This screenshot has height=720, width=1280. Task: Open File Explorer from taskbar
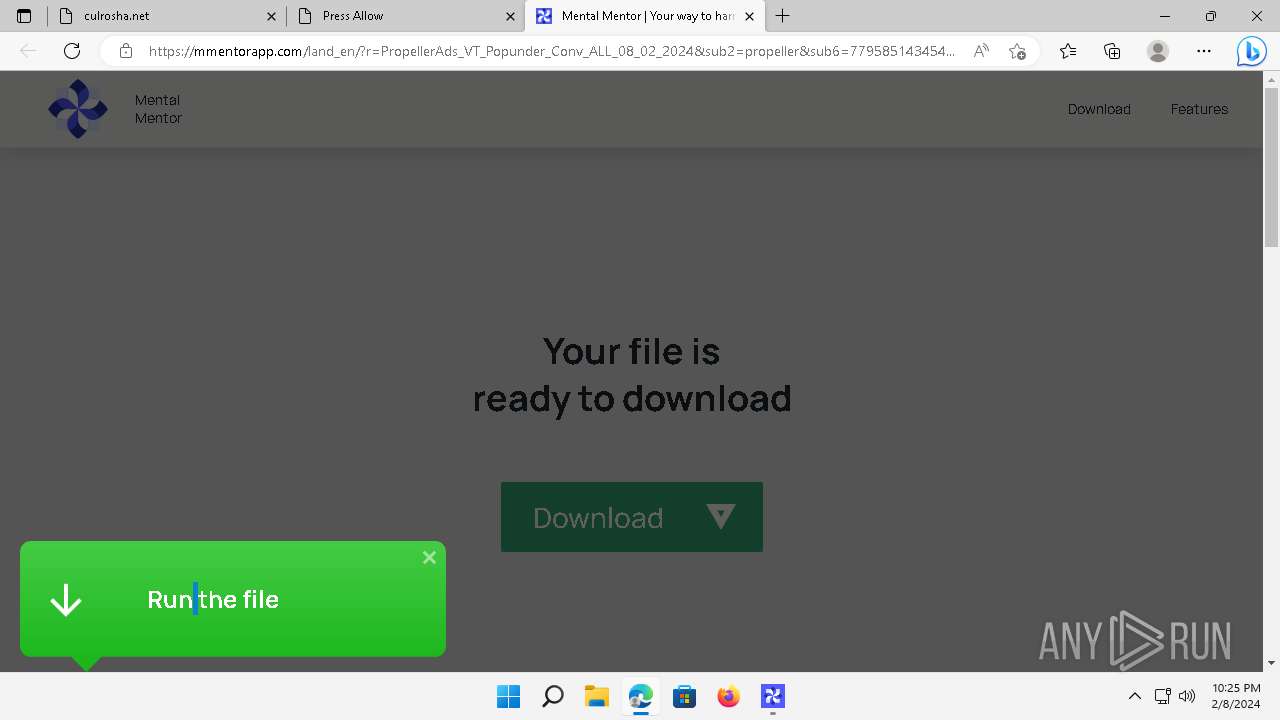(597, 696)
